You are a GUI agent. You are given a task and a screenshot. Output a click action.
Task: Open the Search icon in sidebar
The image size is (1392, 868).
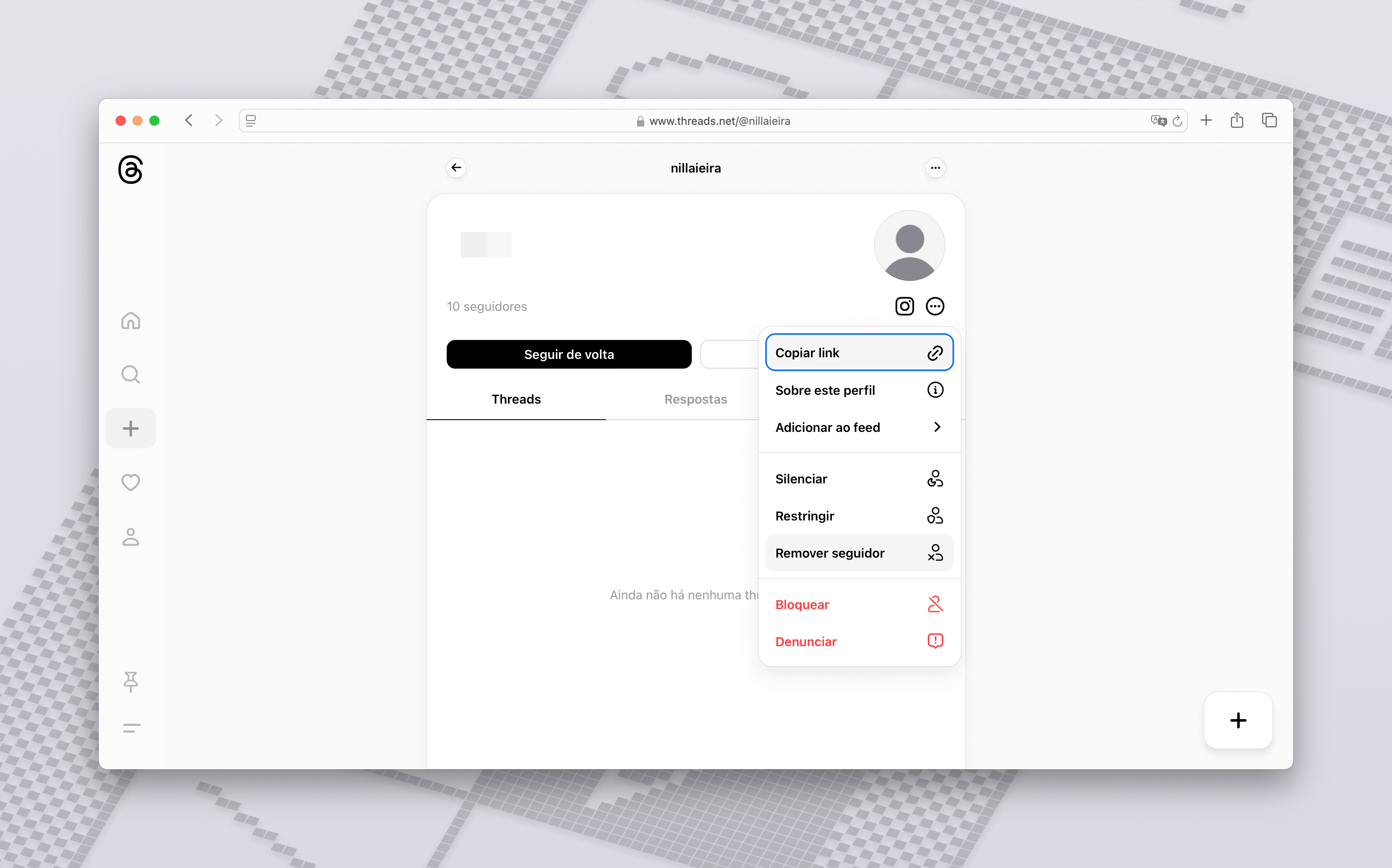(131, 374)
